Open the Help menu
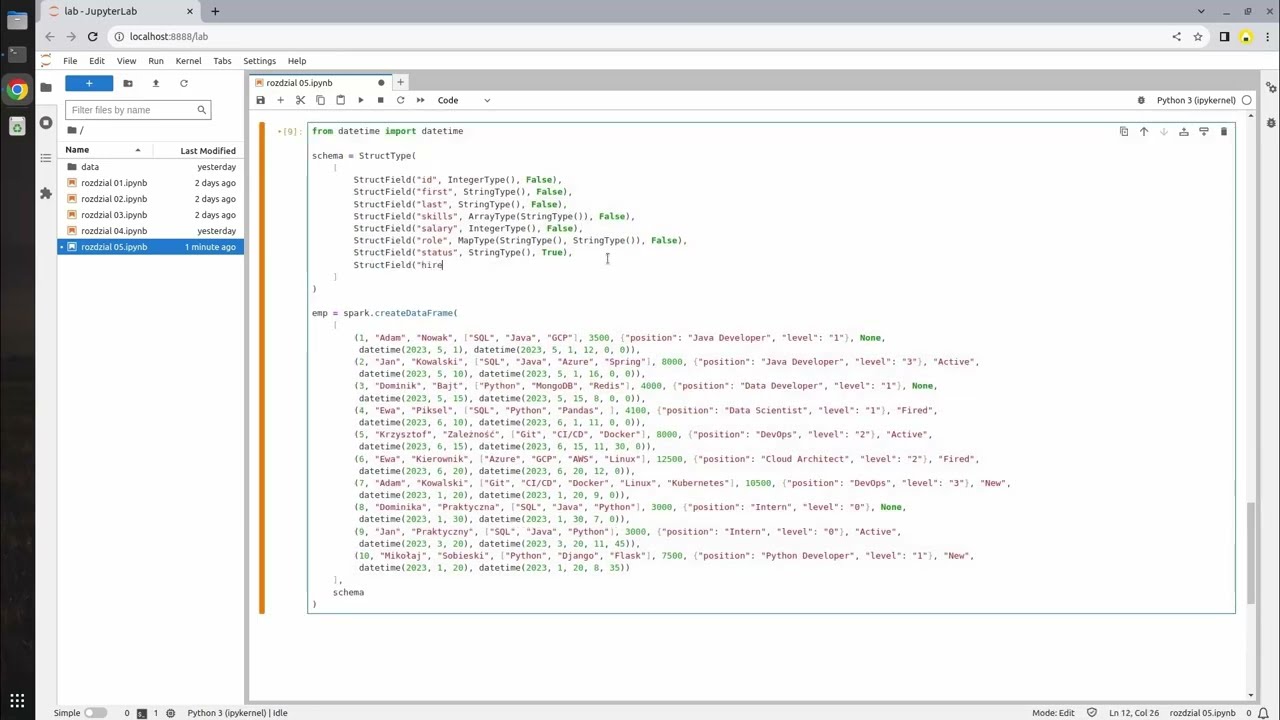The height and width of the screenshot is (720, 1280). (x=297, y=61)
